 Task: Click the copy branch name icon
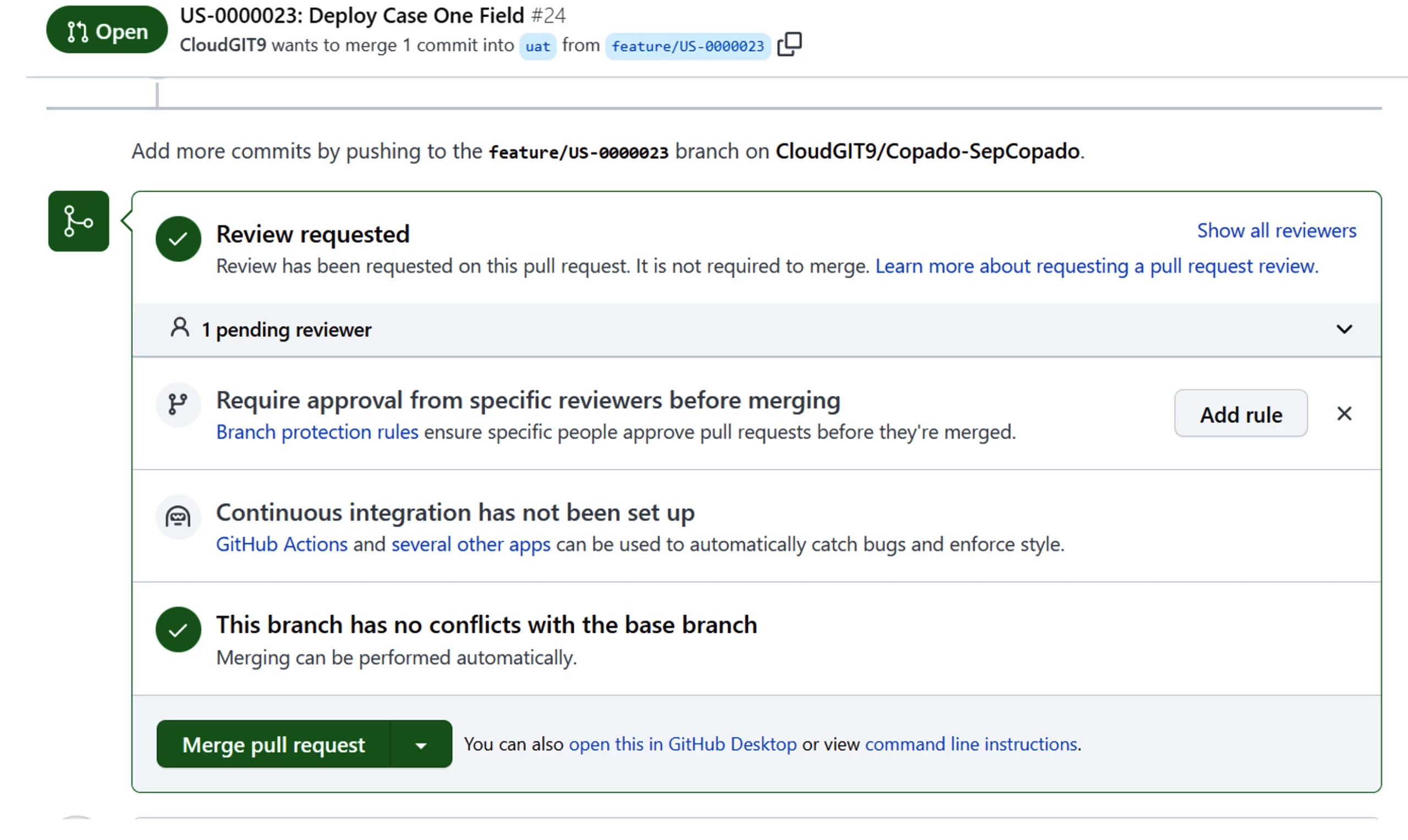click(789, 44)
